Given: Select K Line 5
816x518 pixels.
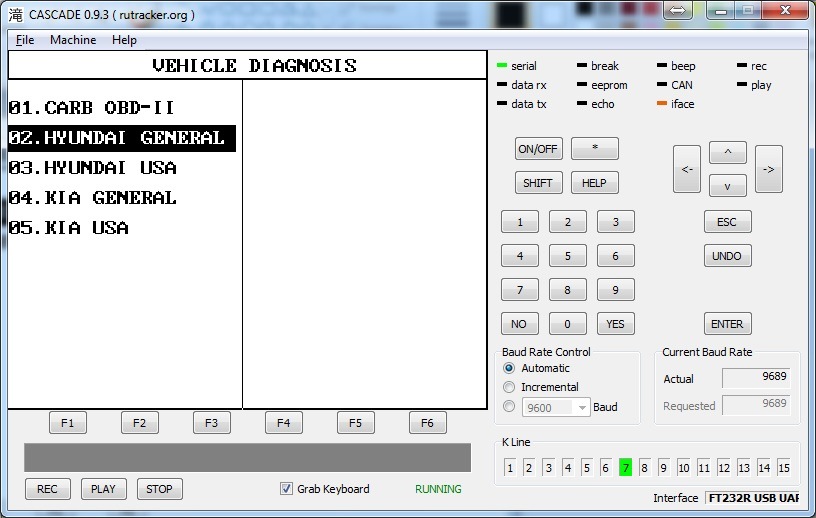Looking at the screenshot, I should tap(587, 468).
